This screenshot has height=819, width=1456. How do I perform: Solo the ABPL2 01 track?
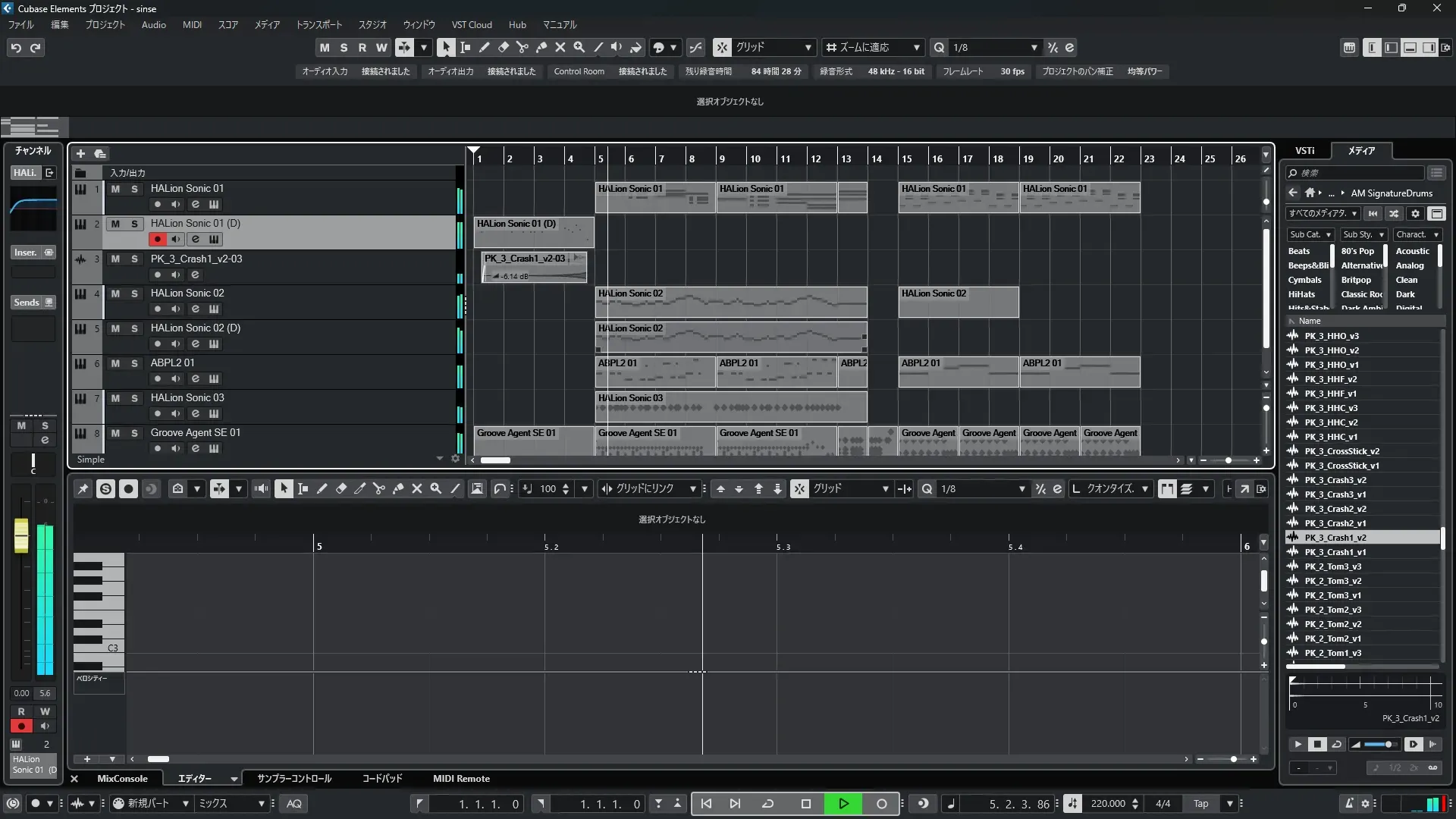coord(134,363)
